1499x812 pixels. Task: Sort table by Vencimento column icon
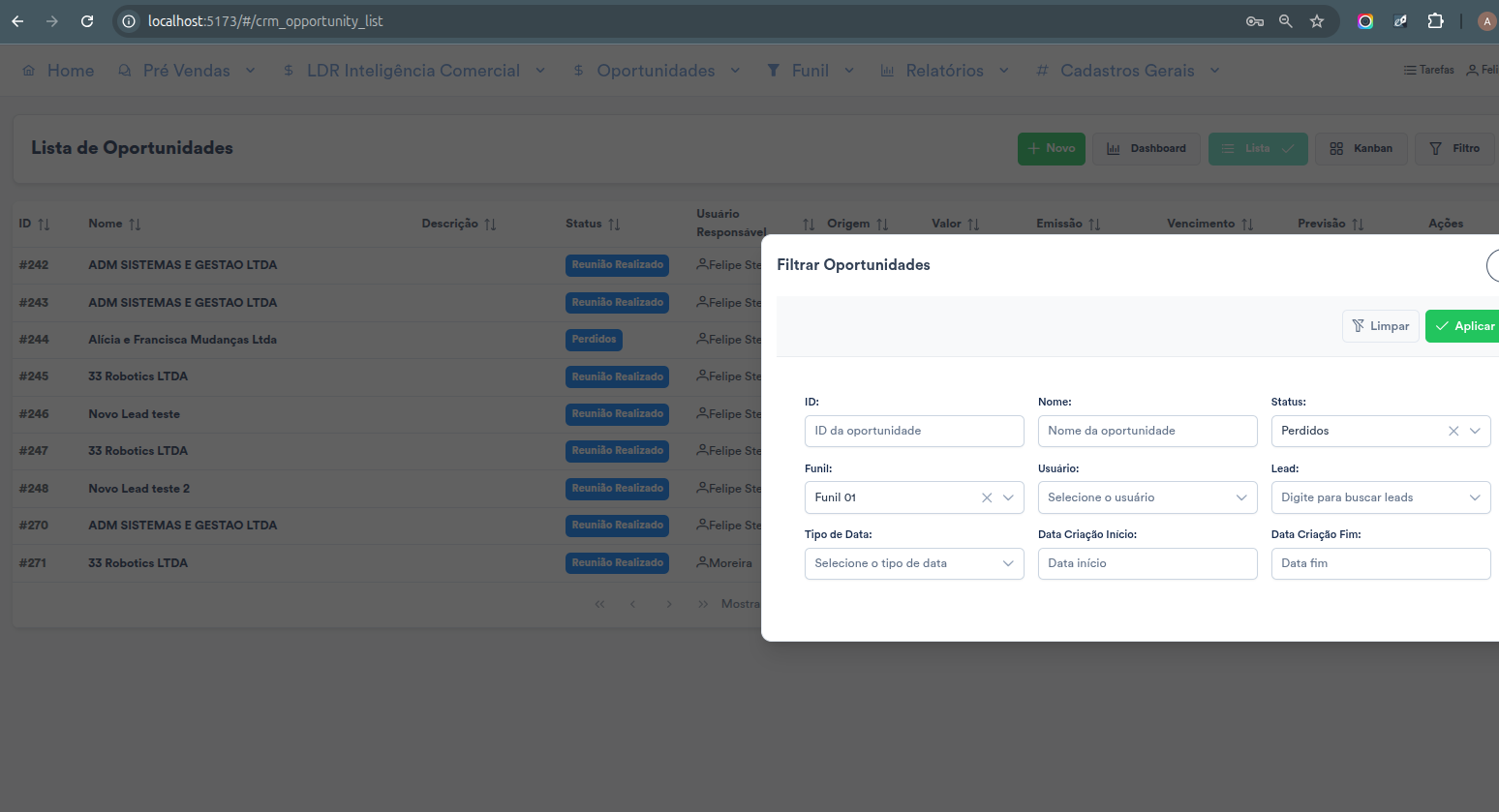point(1247,224)
